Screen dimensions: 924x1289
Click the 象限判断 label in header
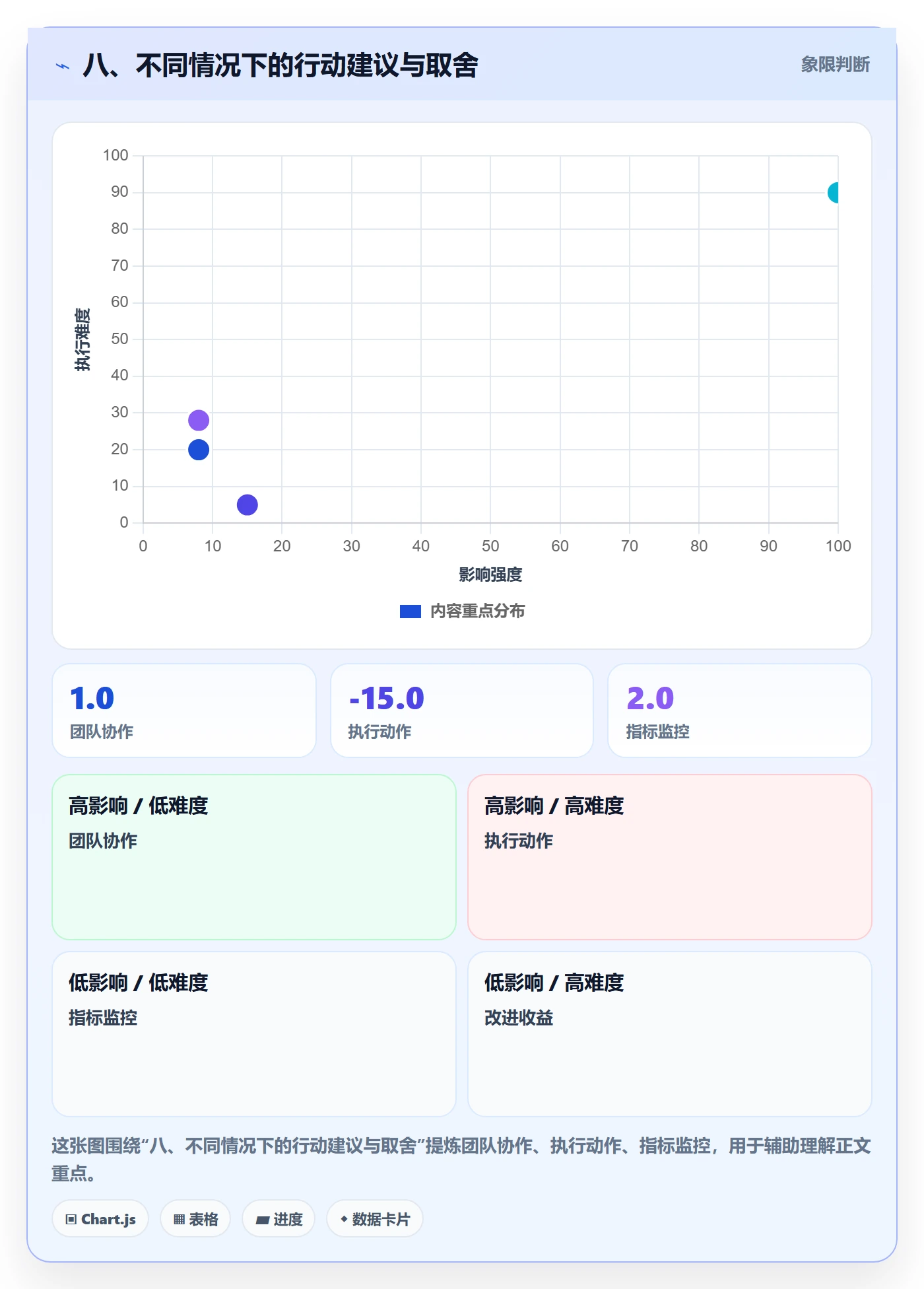click(835, 65)
